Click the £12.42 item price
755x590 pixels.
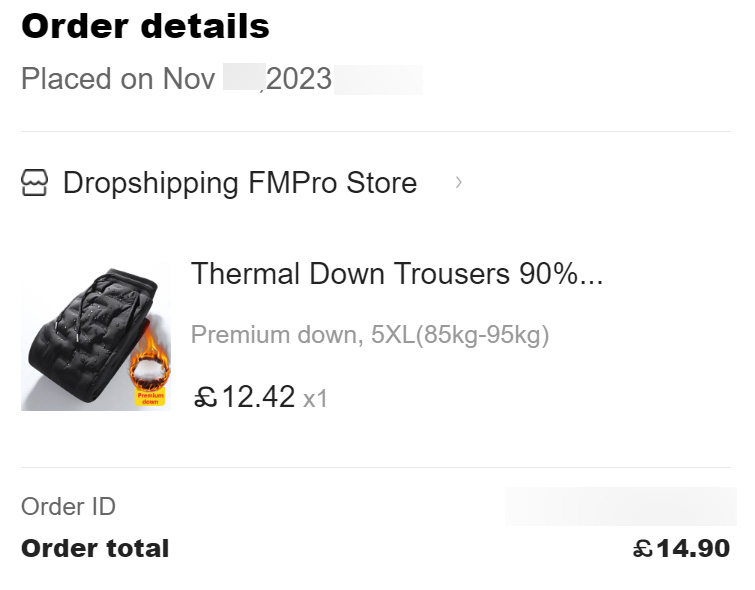244,397
